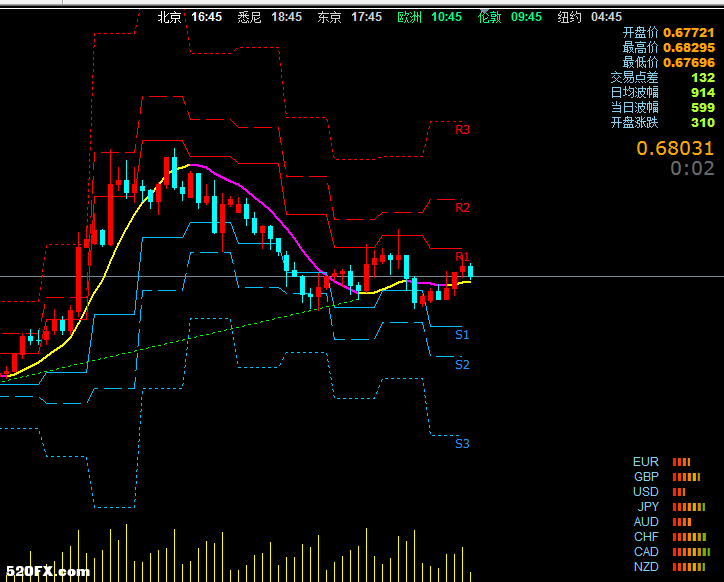
Task: Select the R1 resistance label
Action: [463, 257]
